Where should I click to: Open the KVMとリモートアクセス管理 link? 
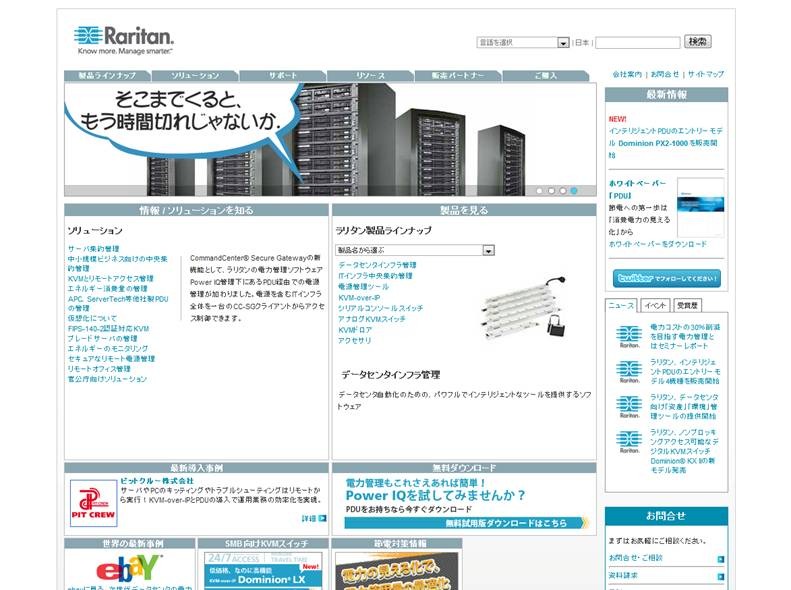(x=110, y=278)
